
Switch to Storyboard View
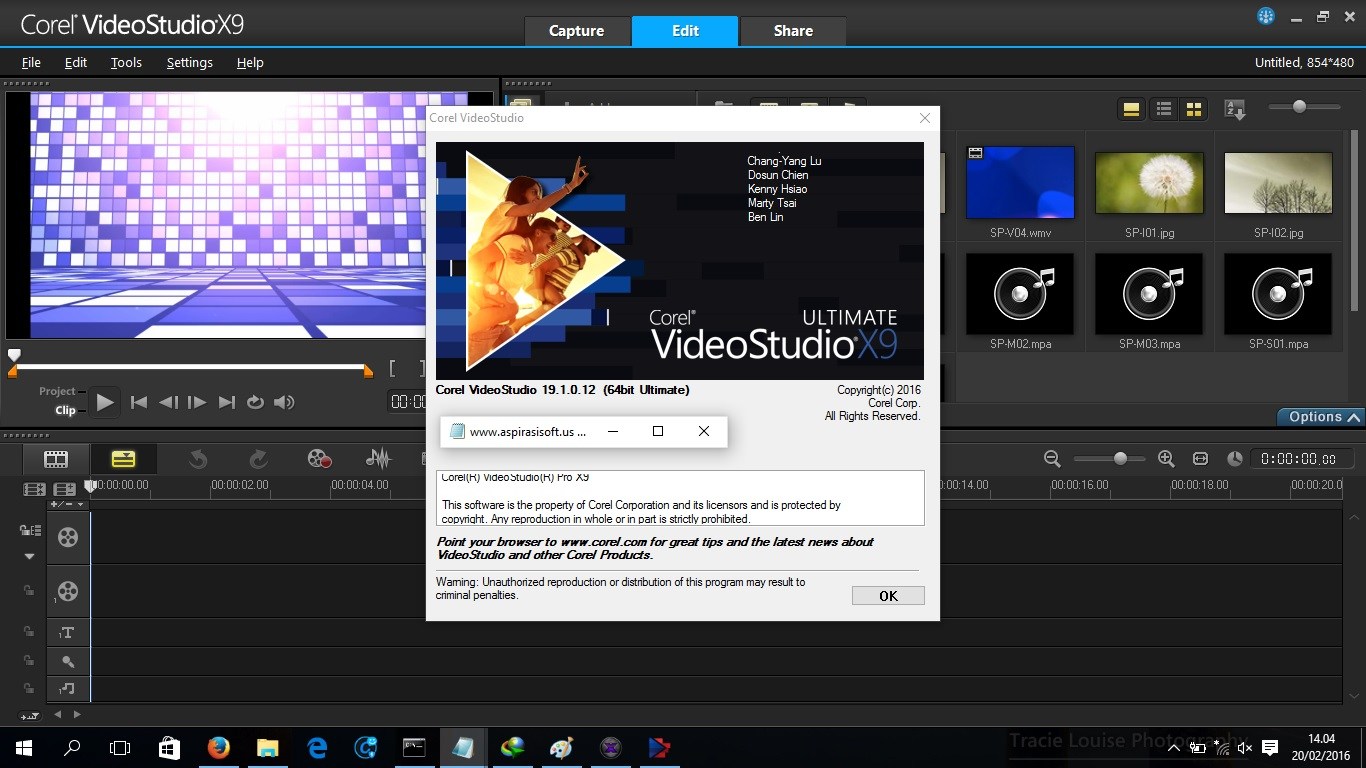click(56, 459)
